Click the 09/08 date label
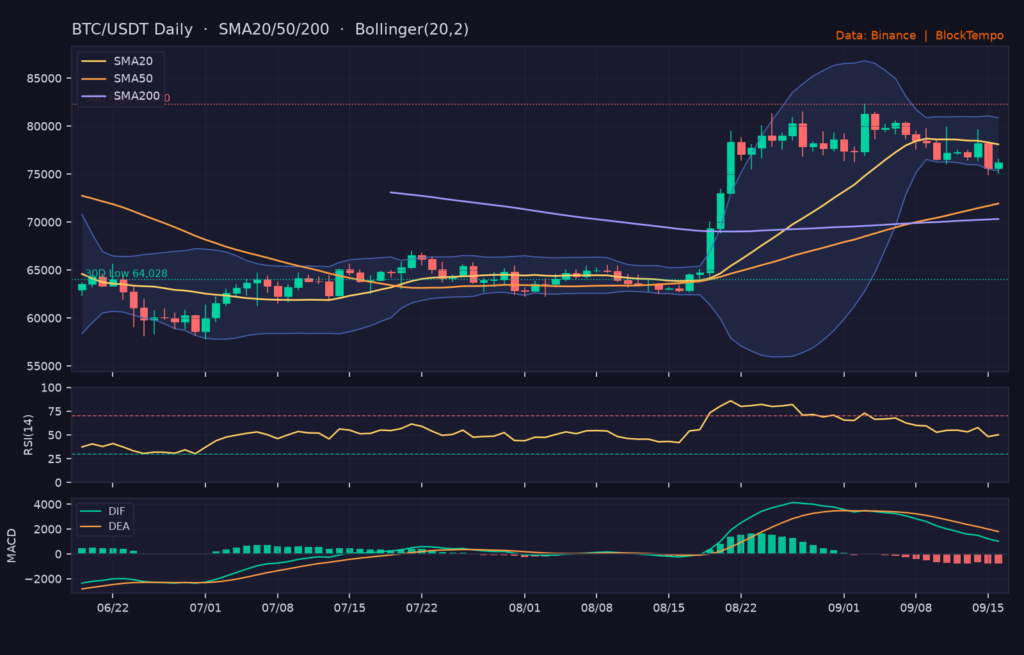This screenshot has width=1024, height=655. [x=916, y=608]
